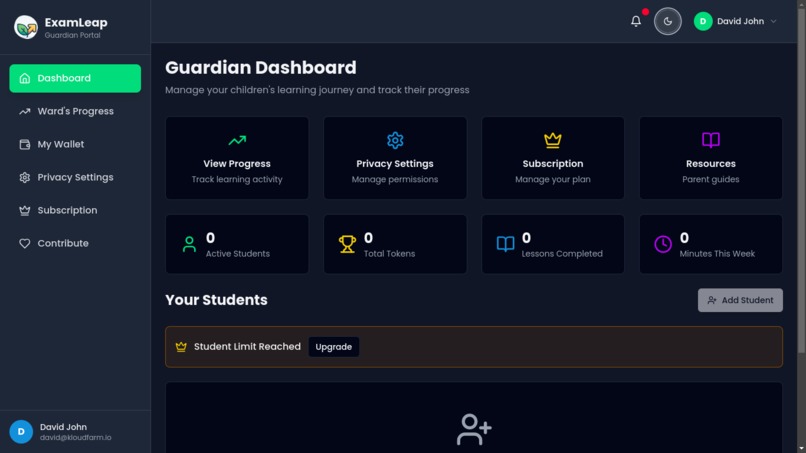This screenshot has height=453, width=806.
Task: Click the blue gear icon in Privacy card
Action: click(395, 140)
